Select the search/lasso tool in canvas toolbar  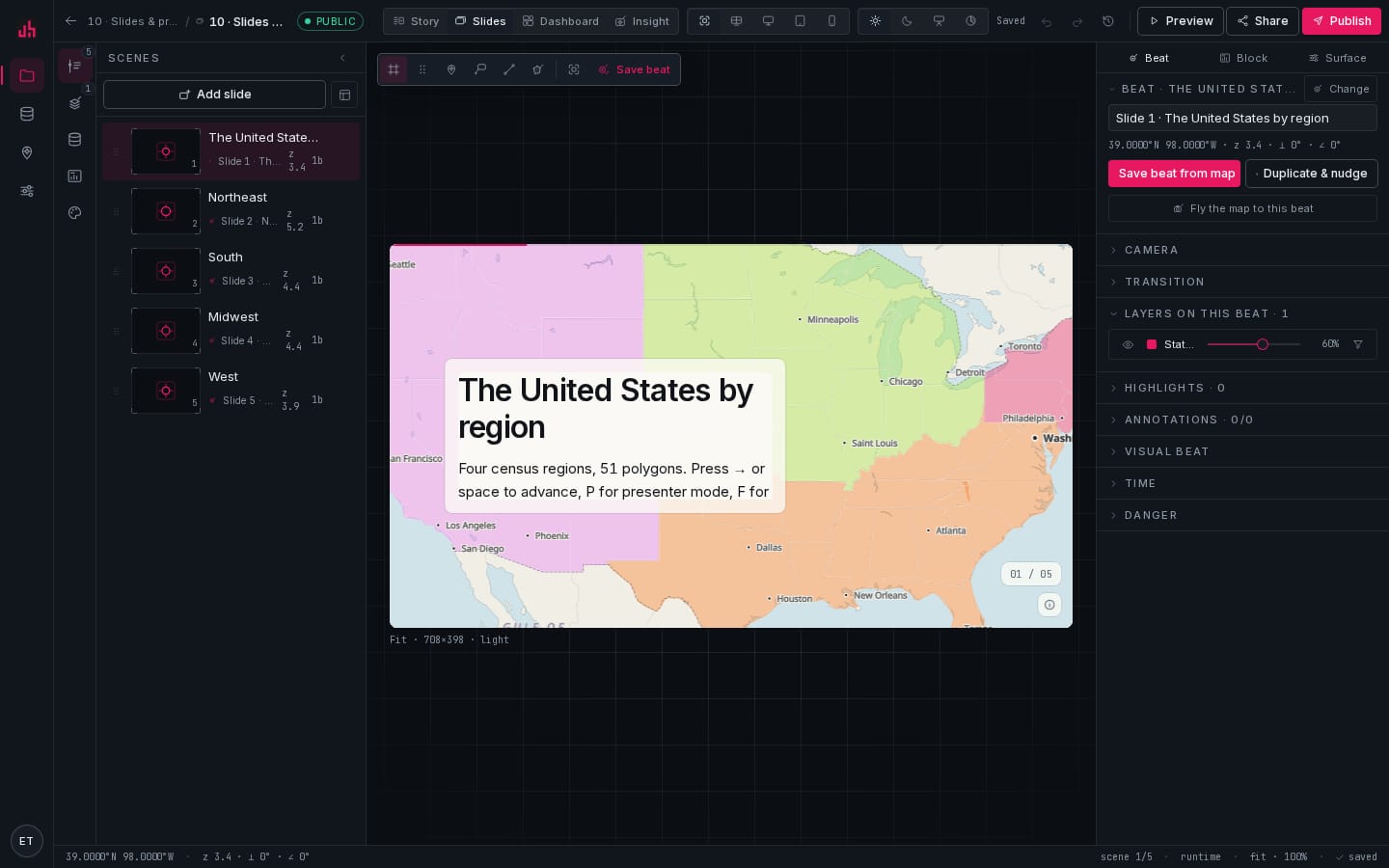coord(480,69)
